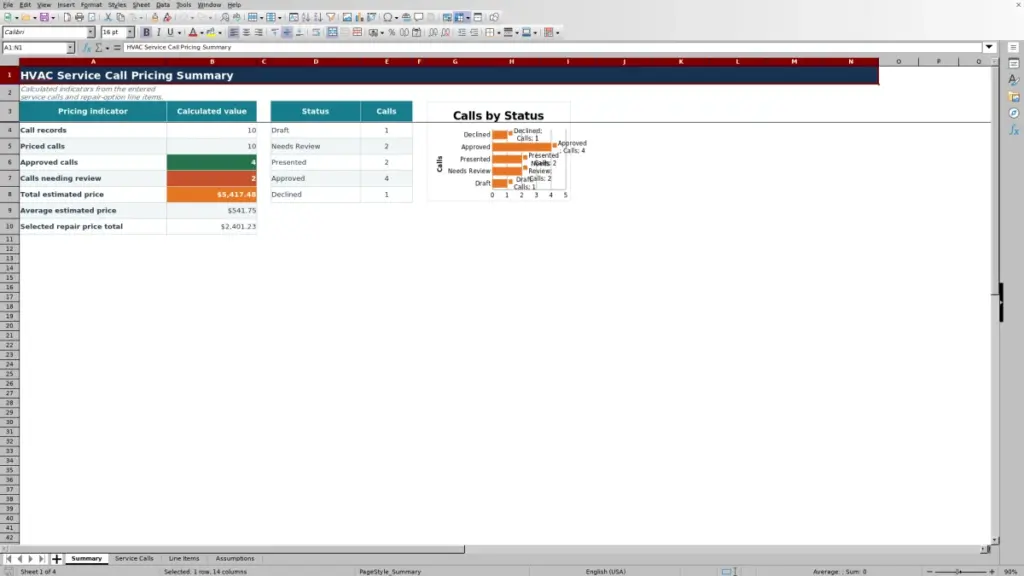Toggle Wrap Text

click(x=316, y=33)
